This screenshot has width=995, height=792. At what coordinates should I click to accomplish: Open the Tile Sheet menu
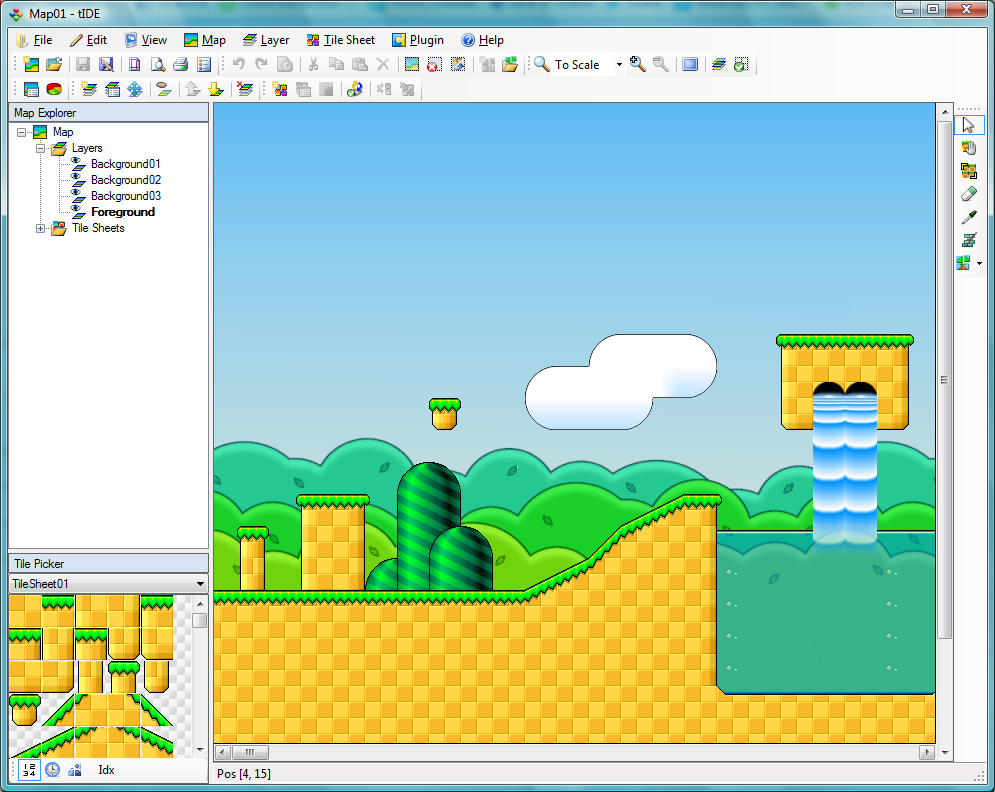pos(340,40)
